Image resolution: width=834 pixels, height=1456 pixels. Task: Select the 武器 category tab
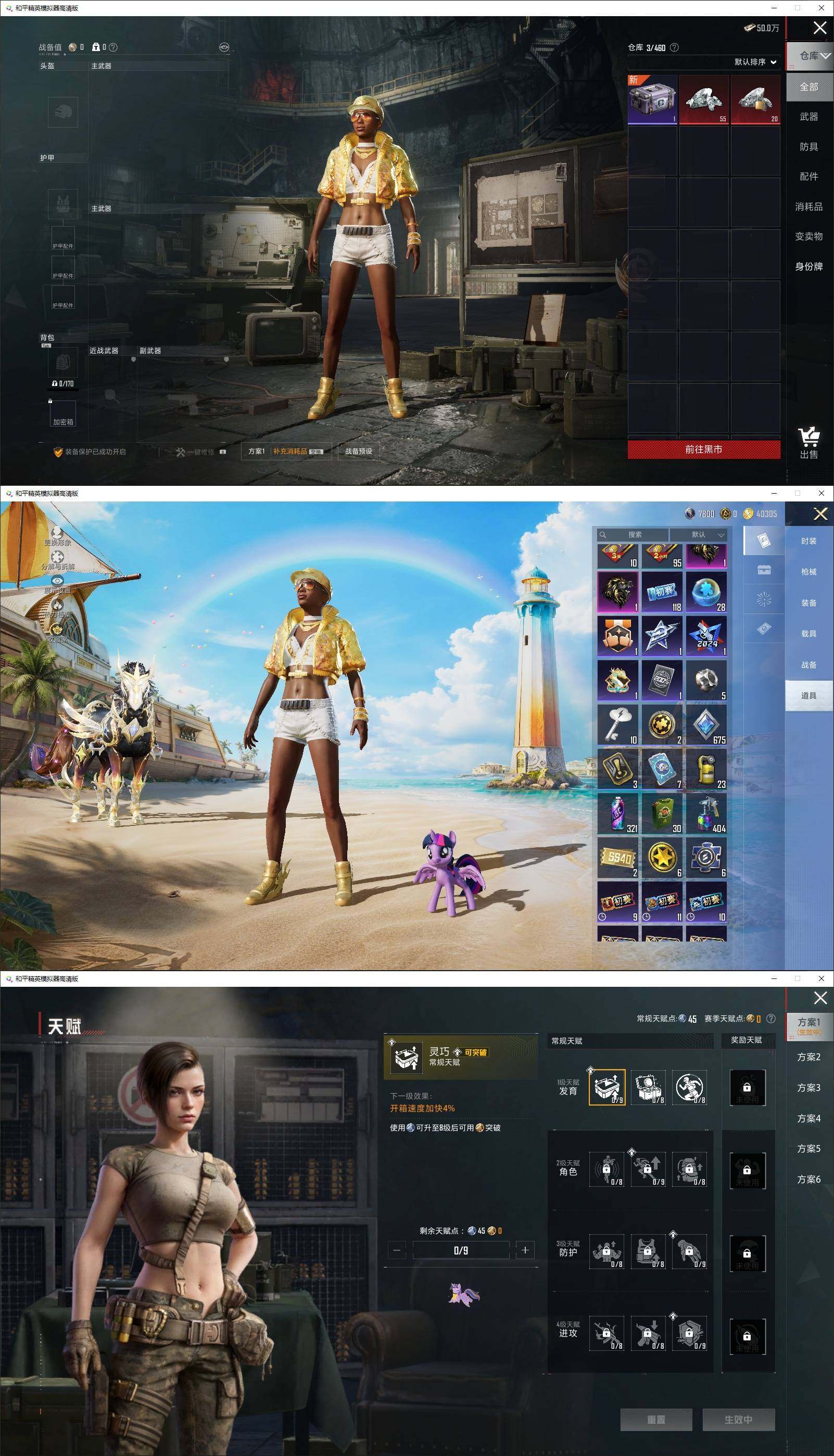809,117
